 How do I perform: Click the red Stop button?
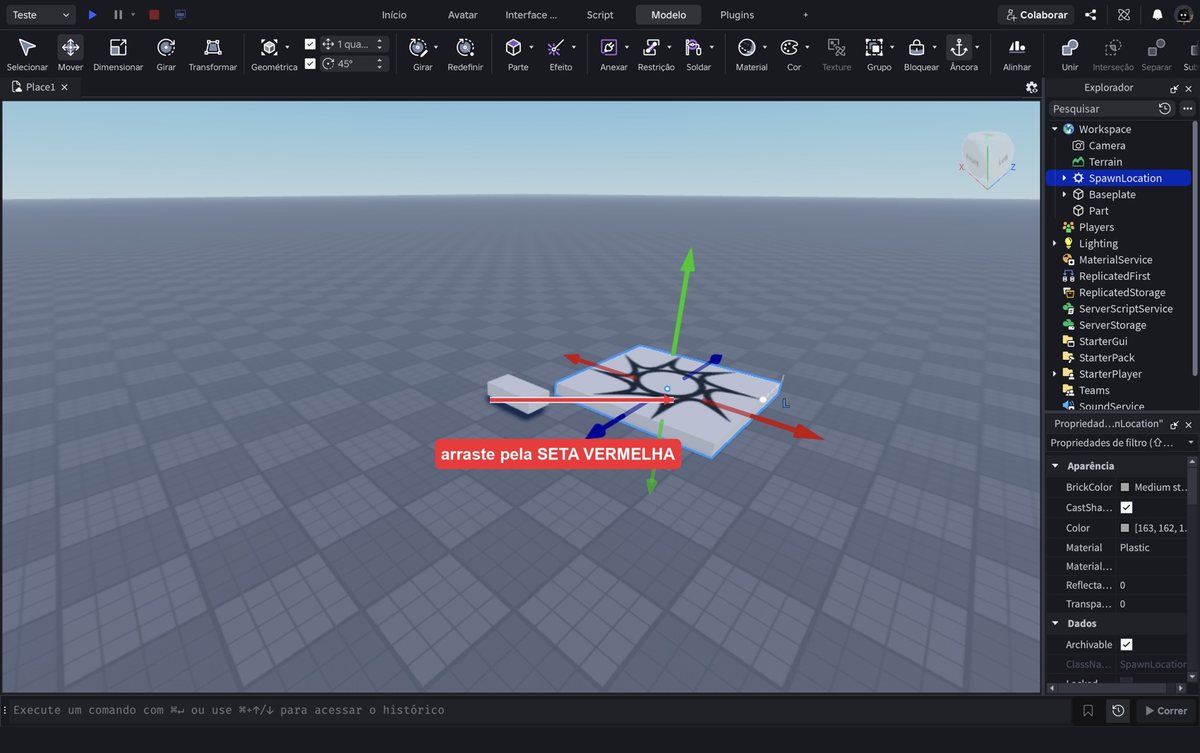tap(154, 15)
